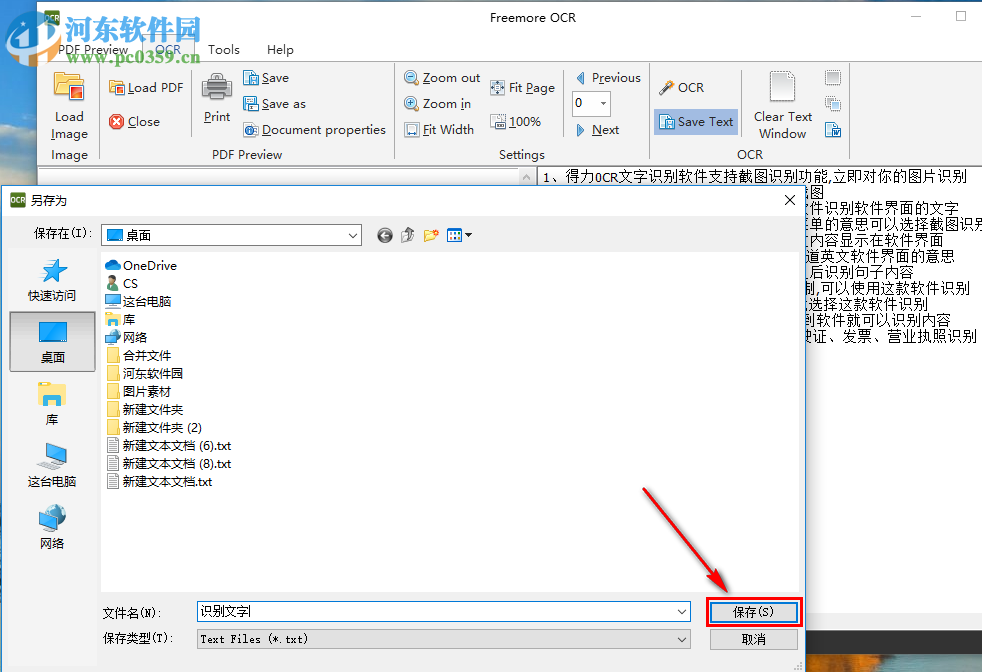The width and height of the screenshot is (982, 672).
Task: Open the page number dropdown
Action: 603,103
